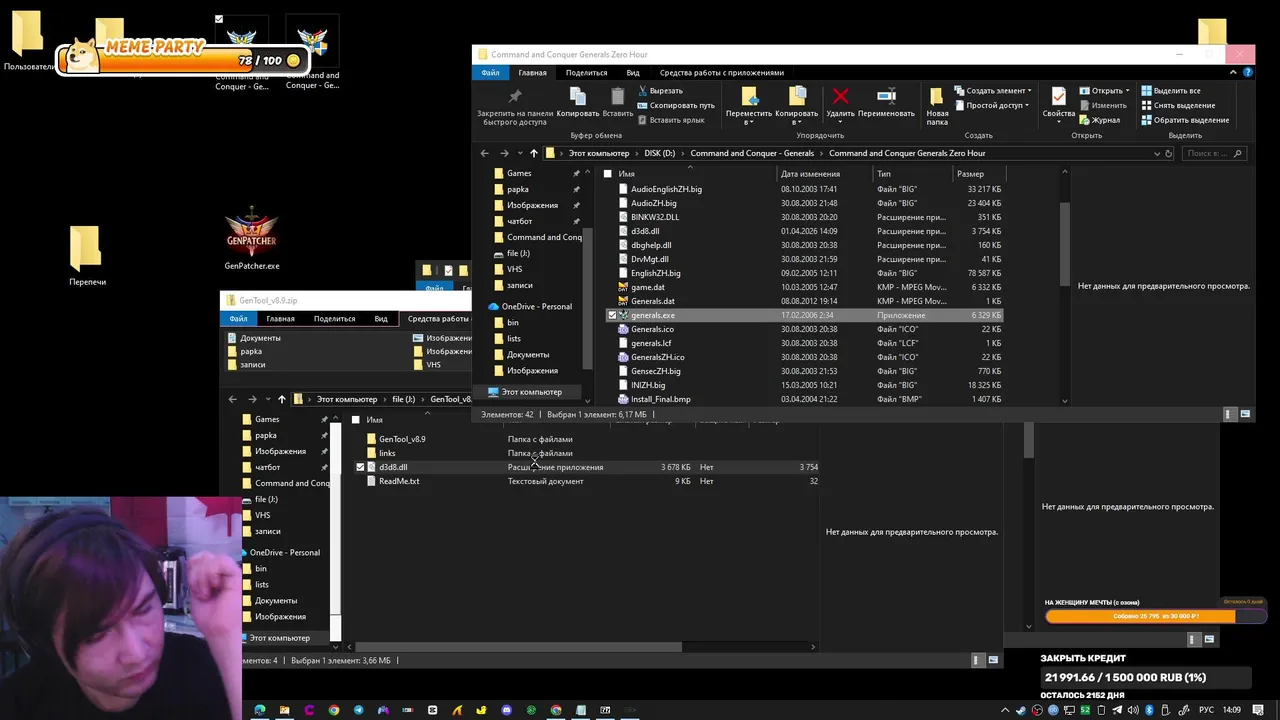
Task: Select Install_Final.bmp file
Action: click(x=660, y=399)
